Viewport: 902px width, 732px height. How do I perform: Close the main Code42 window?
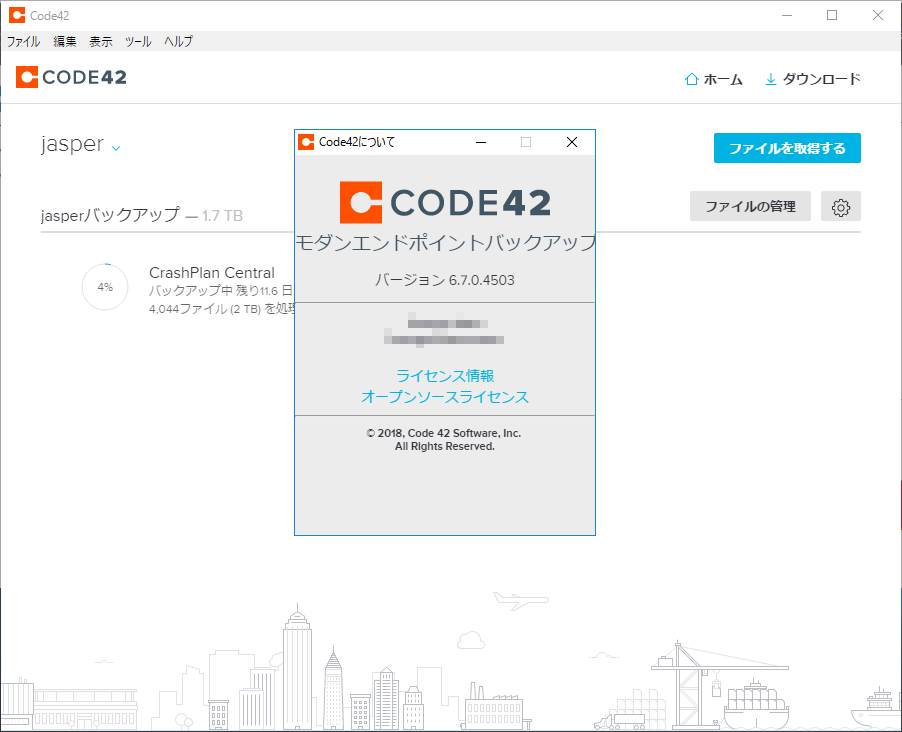click(877, 16)
